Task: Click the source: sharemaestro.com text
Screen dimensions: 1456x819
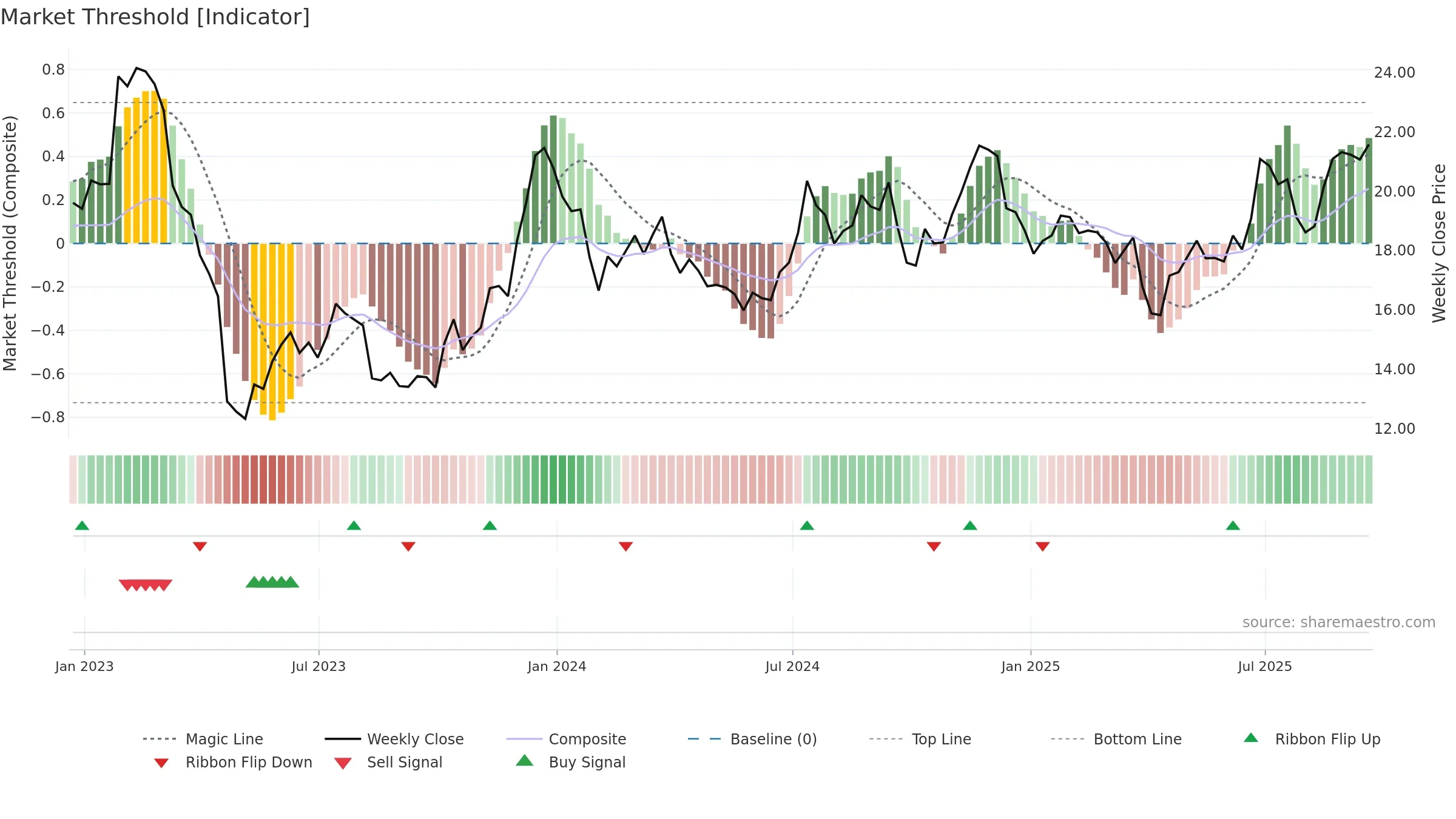Action: pos(1339,622)
